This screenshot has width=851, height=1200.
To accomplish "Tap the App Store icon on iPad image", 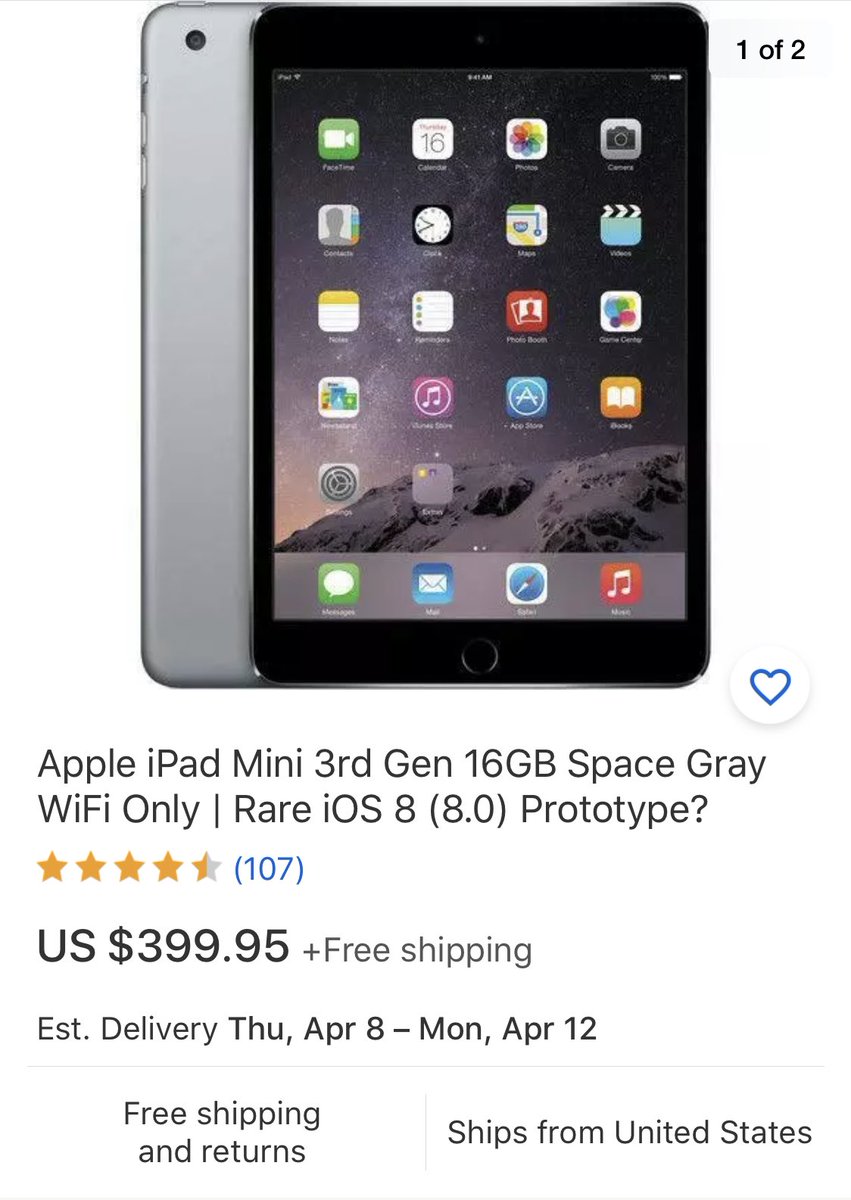I will [526, 398].
